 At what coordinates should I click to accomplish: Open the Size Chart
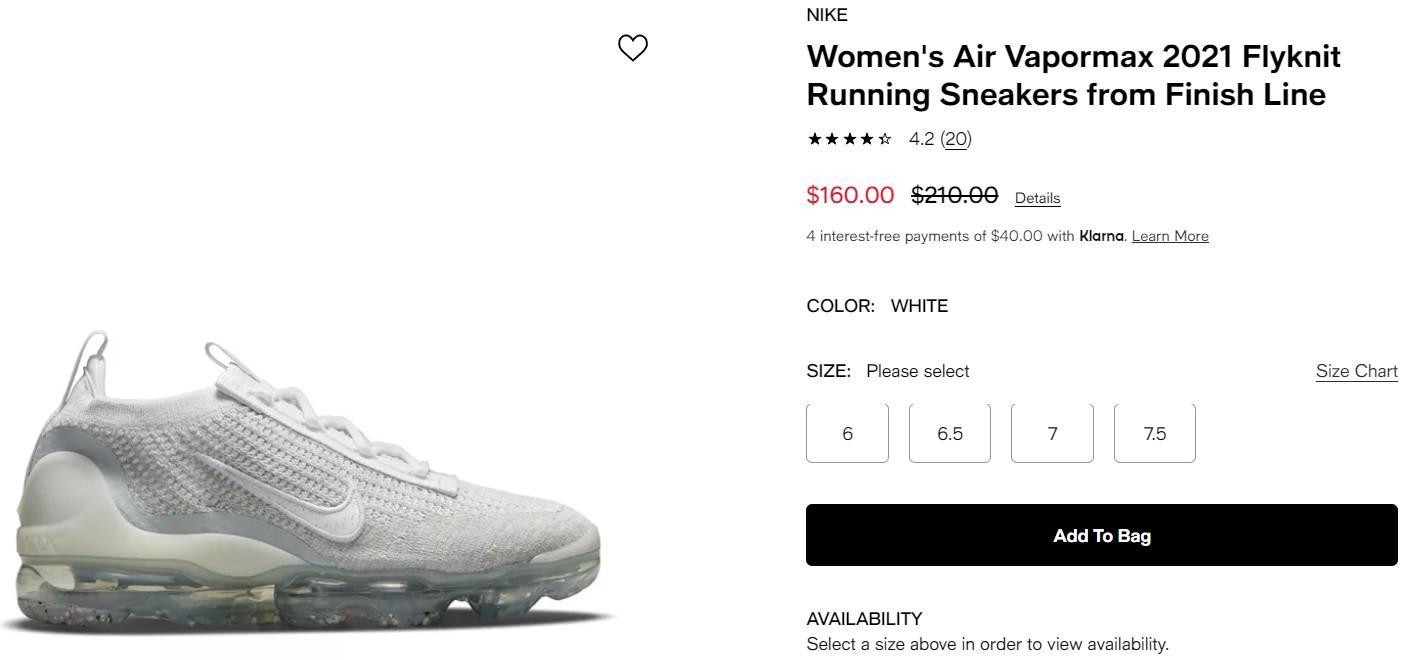1356,370
